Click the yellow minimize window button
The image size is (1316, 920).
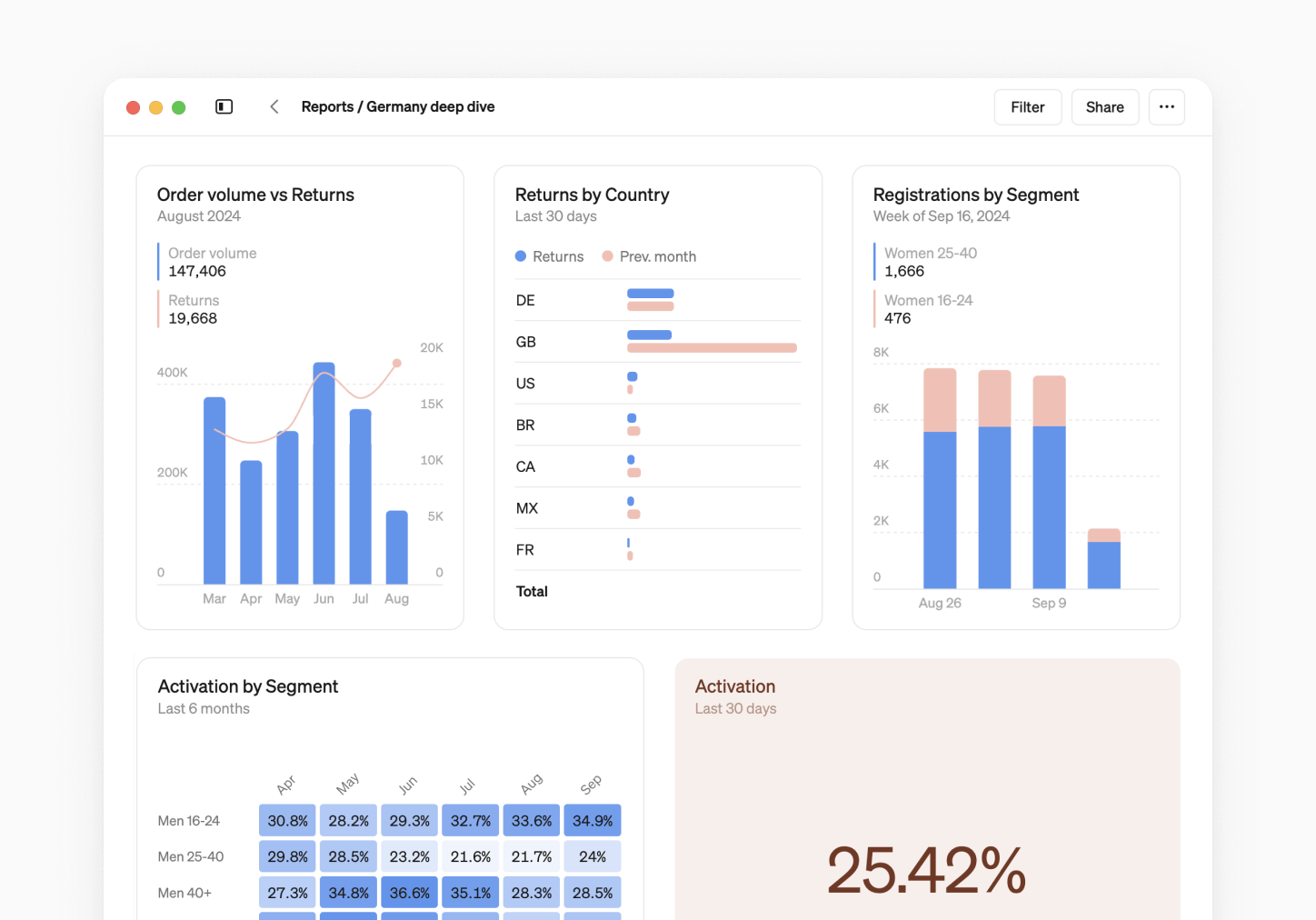(x=155, y=107)
